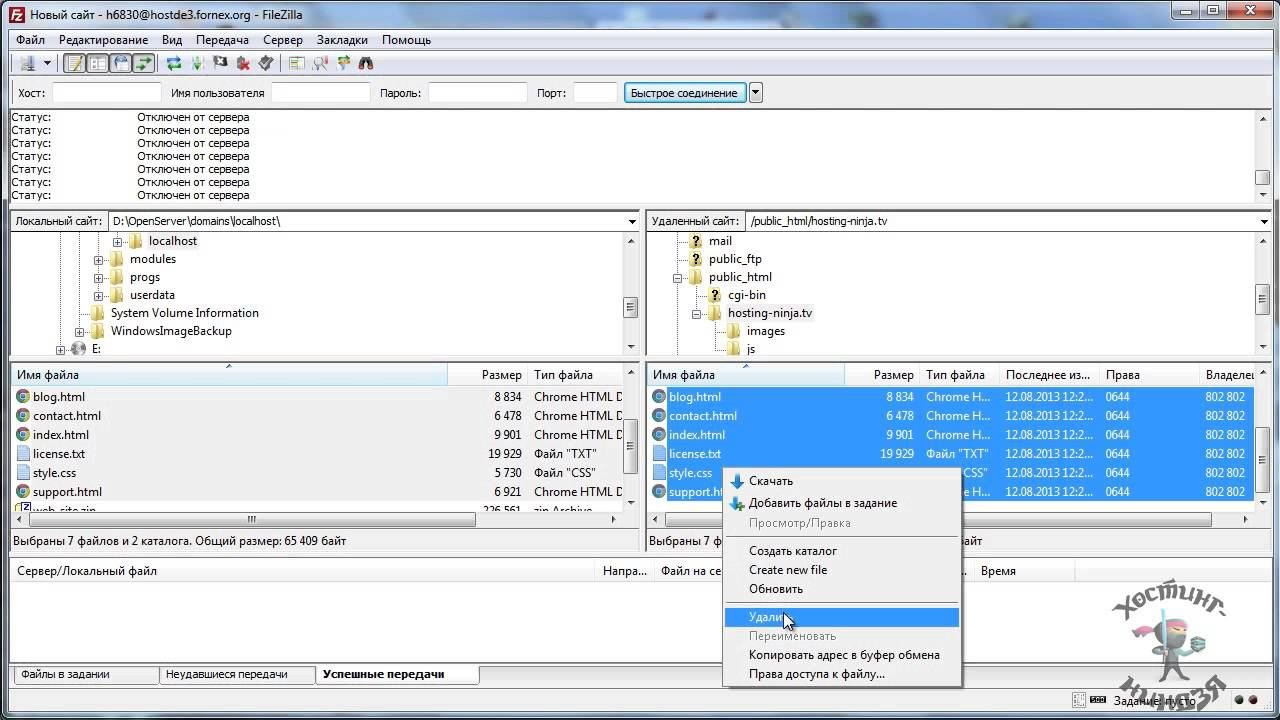
Task: Open file search with binoculars icon
Action: coord(366,63)
